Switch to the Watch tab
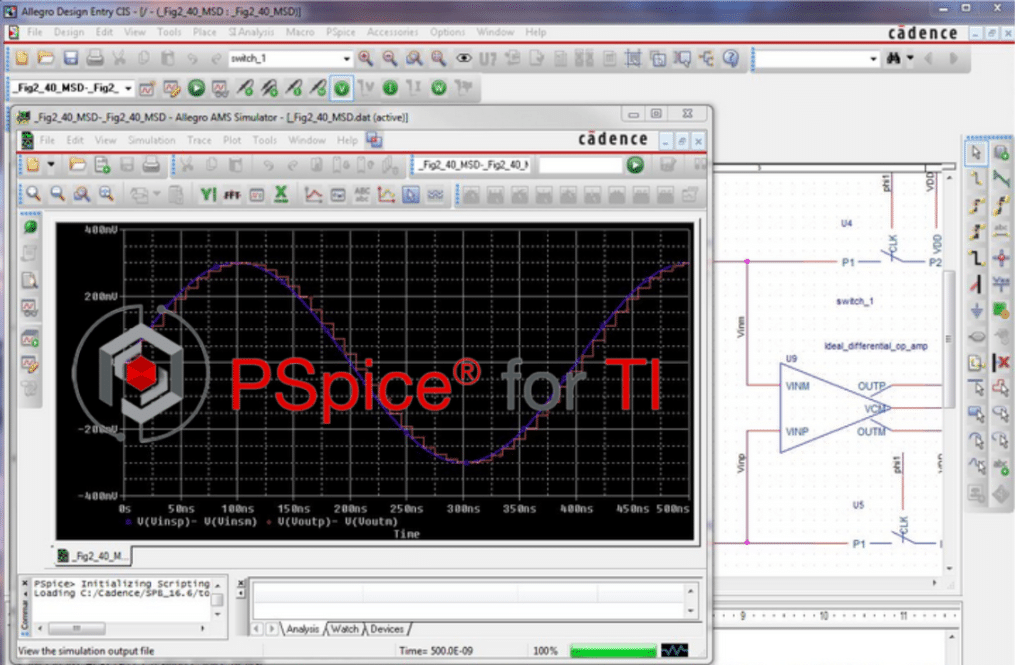The width and height of the screenshot is (1024, 665). [x=344, y=629]
